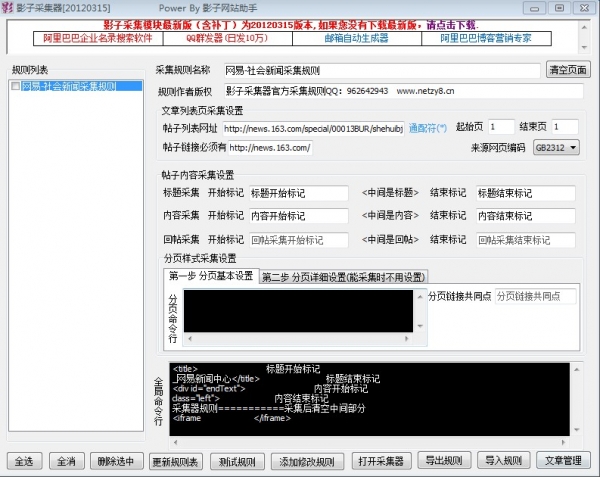The image size is (600, 477).
Task: Focus the 标题开始标记 input field
Action: pyautogui.click(x=299, y=193)
